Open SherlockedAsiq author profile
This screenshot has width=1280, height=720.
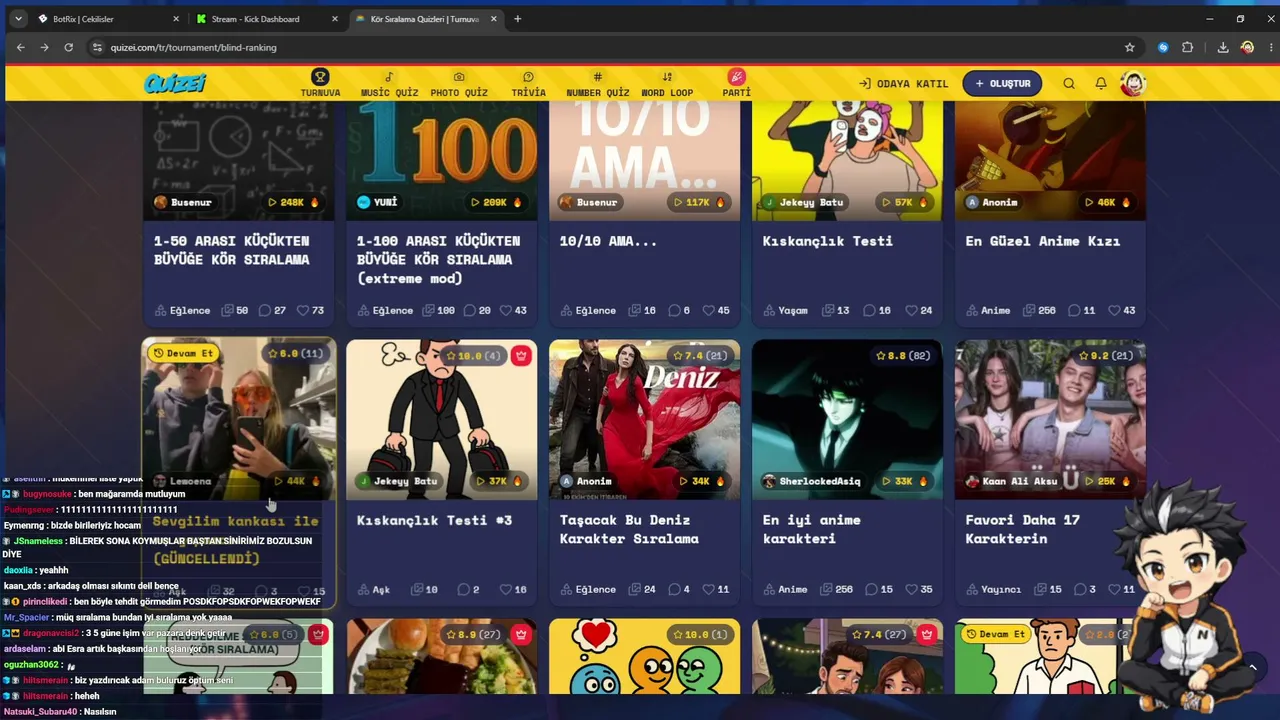pyautogui.click(x=812, y=481)
